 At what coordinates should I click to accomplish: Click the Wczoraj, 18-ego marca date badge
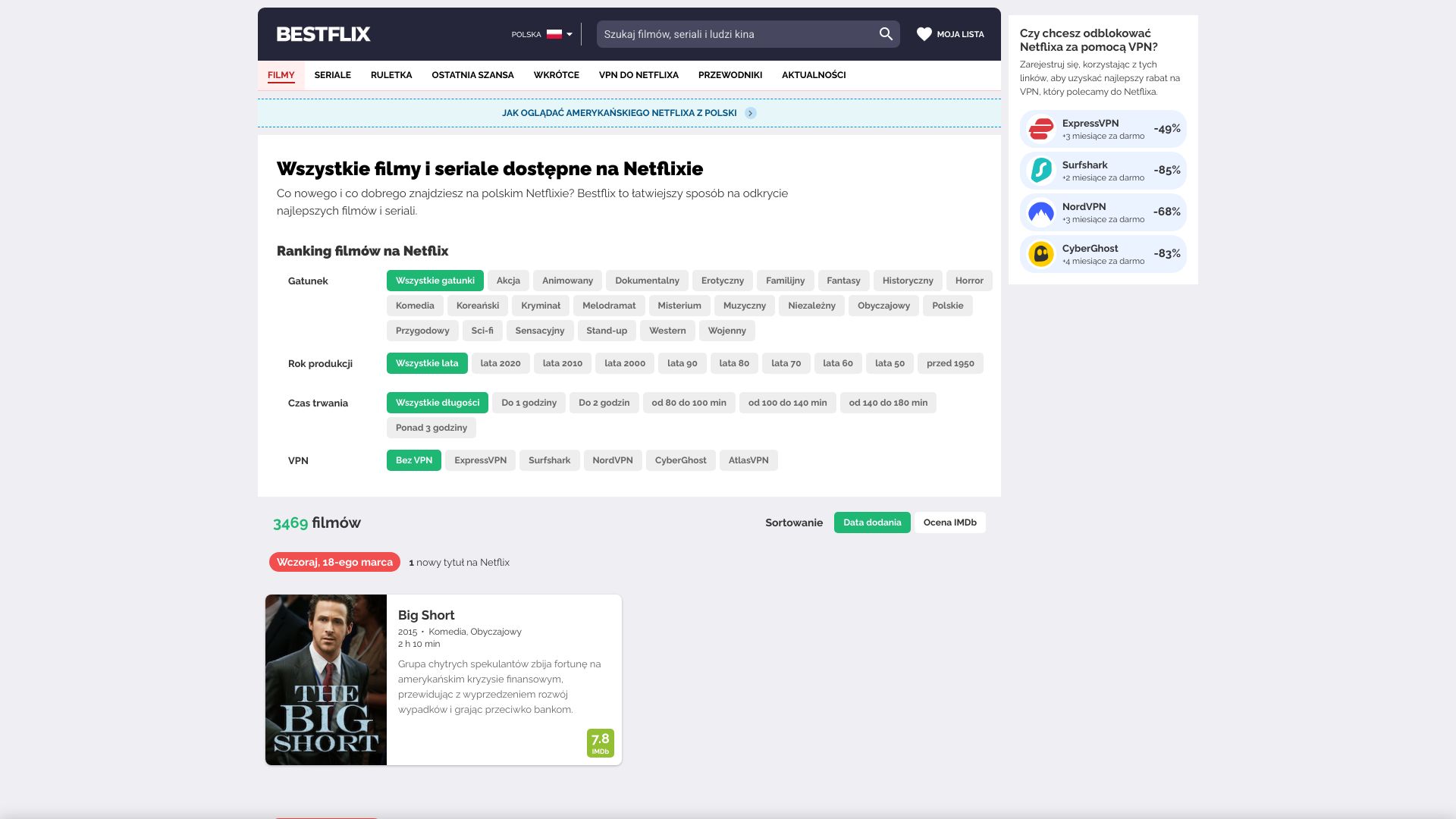pos(334,562)
